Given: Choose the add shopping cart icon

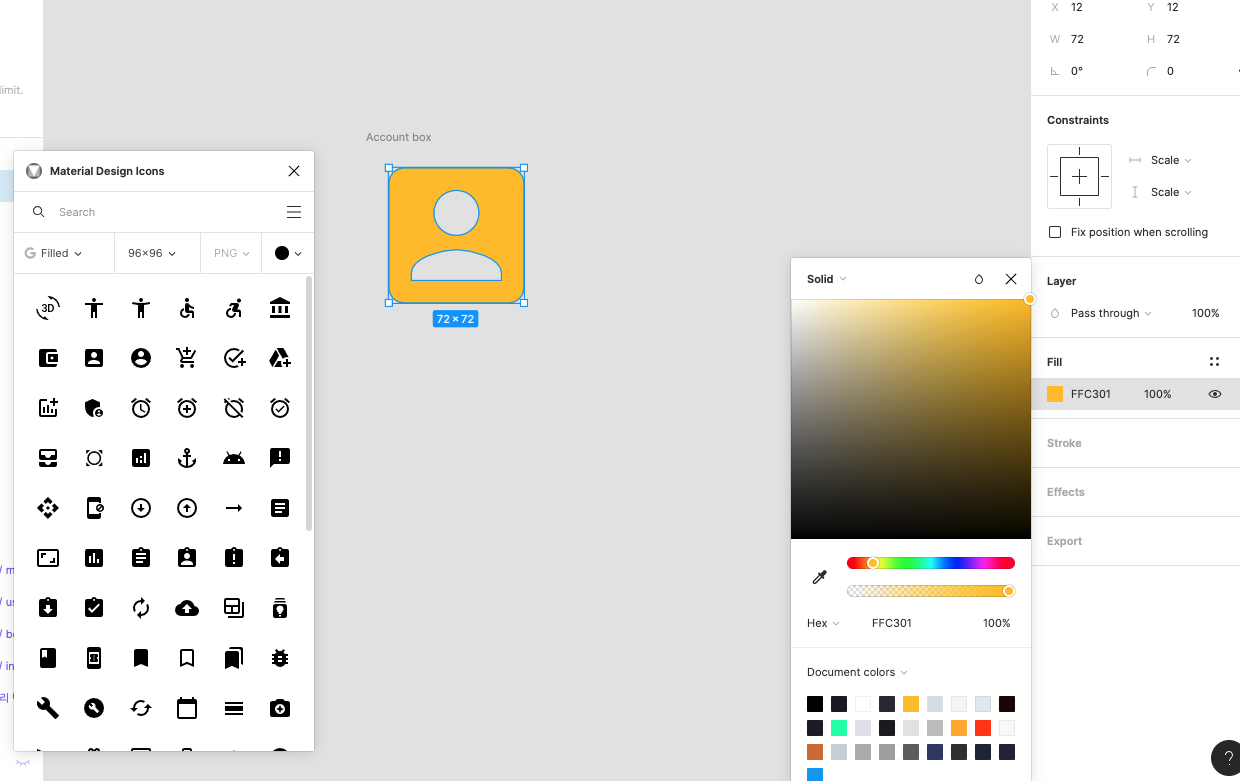Looking at the screenshot, I should point(187,358).
